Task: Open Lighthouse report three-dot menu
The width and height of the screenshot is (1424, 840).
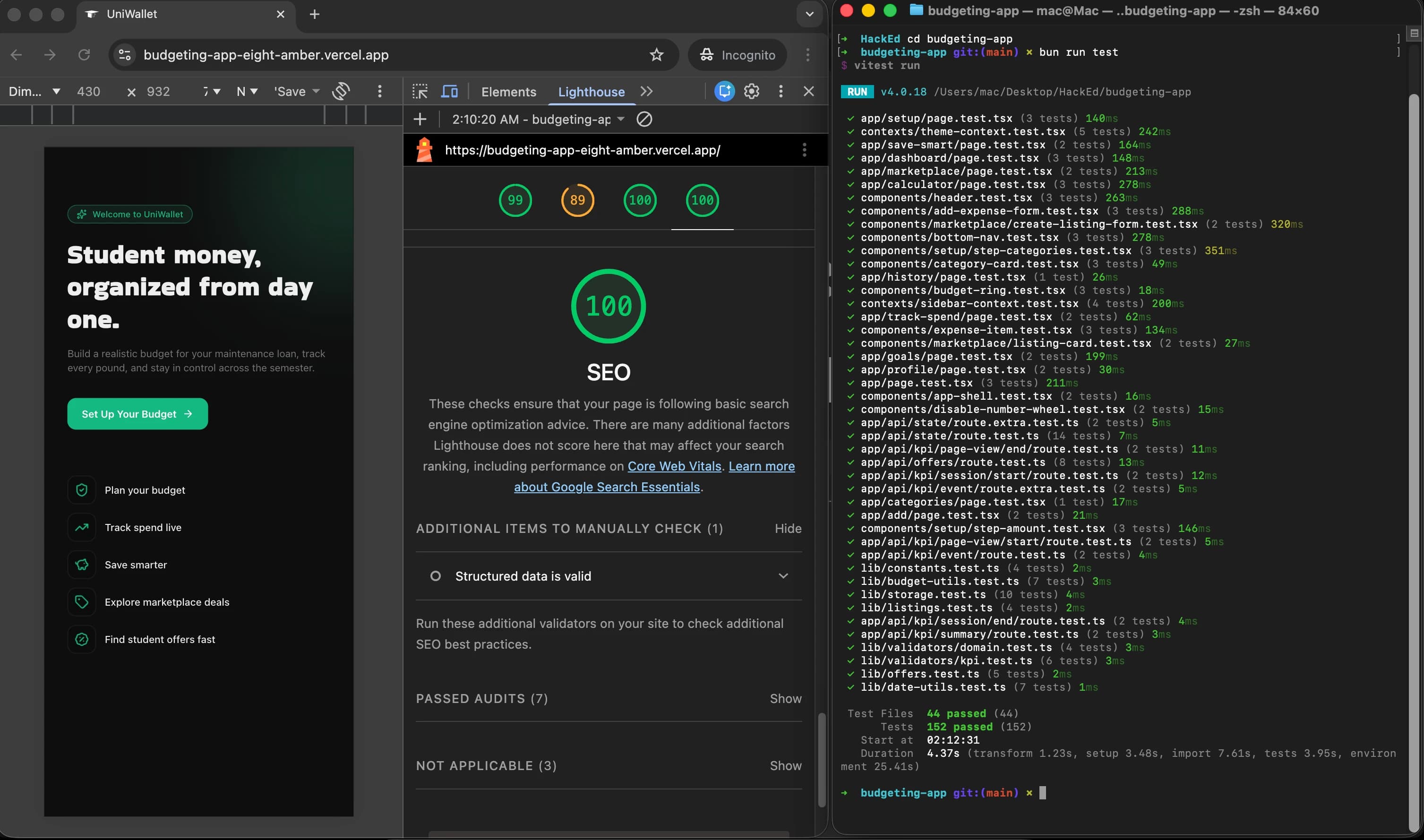Action: (x=804, y=150)
